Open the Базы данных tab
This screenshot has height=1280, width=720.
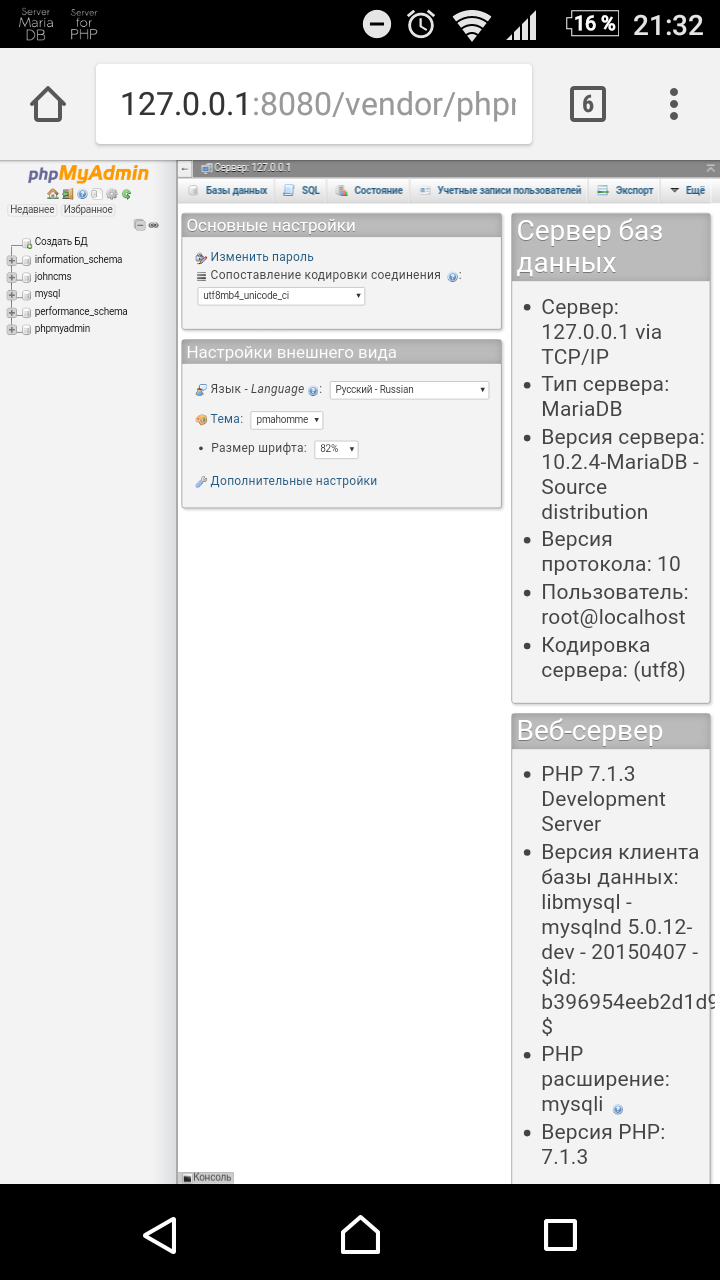(x=228, y=190)
